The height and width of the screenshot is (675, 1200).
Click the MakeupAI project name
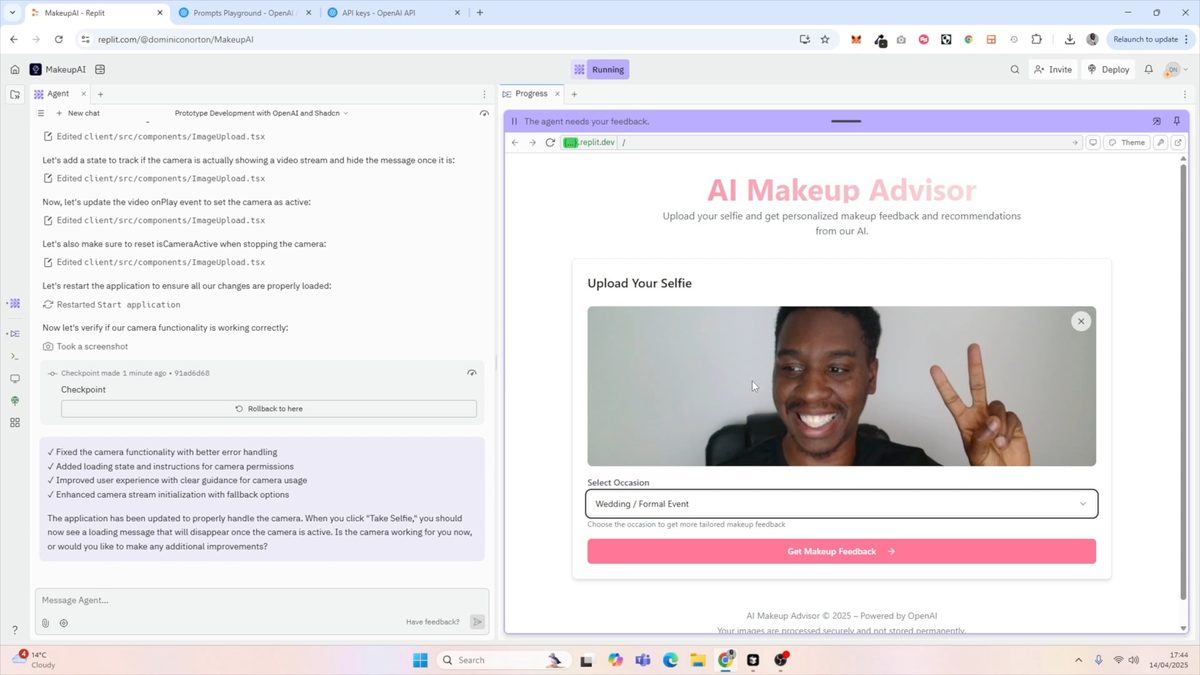click(x=65, y=69)
